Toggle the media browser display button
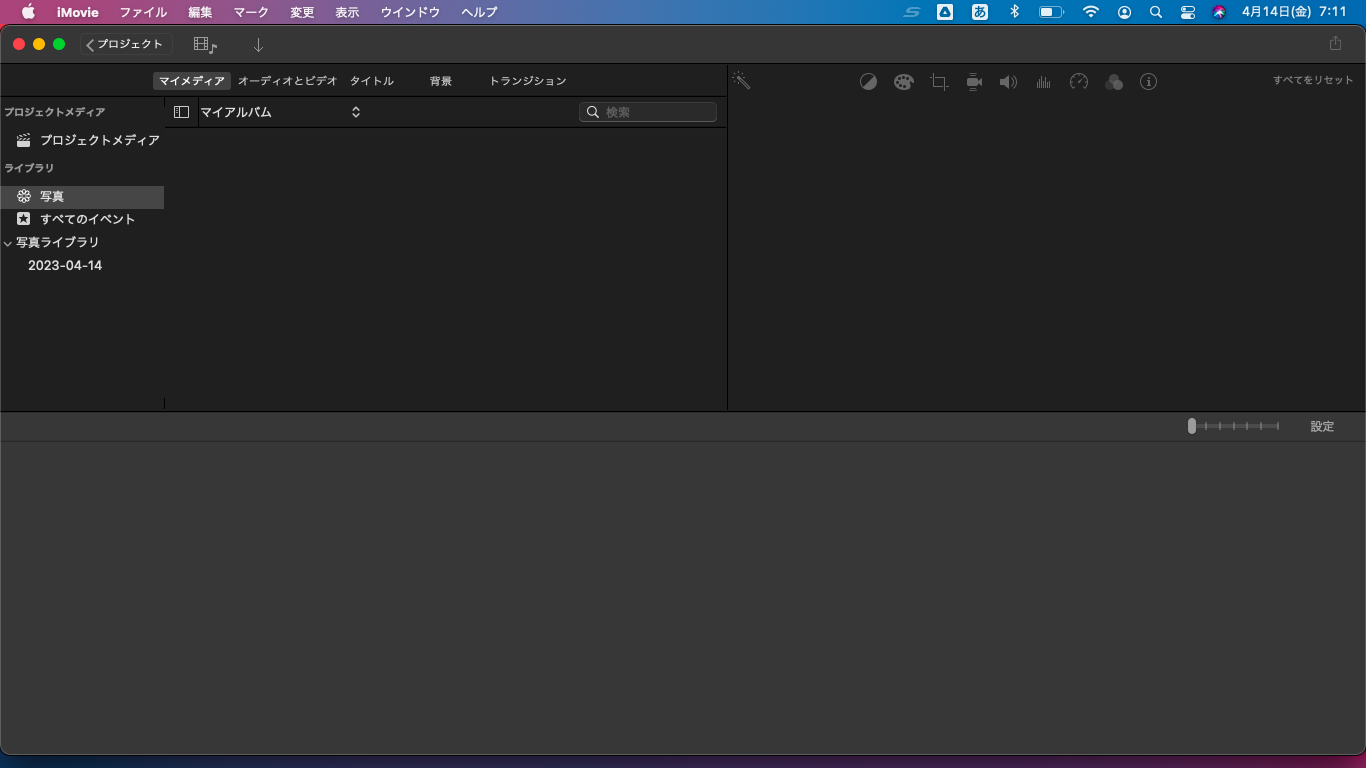1366x768 pixels. [205, 45]
